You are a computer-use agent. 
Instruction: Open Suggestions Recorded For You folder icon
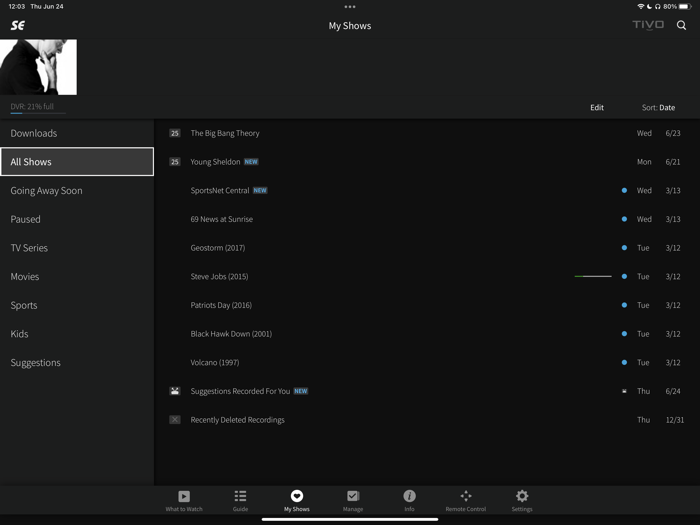(x=175, y=391)
